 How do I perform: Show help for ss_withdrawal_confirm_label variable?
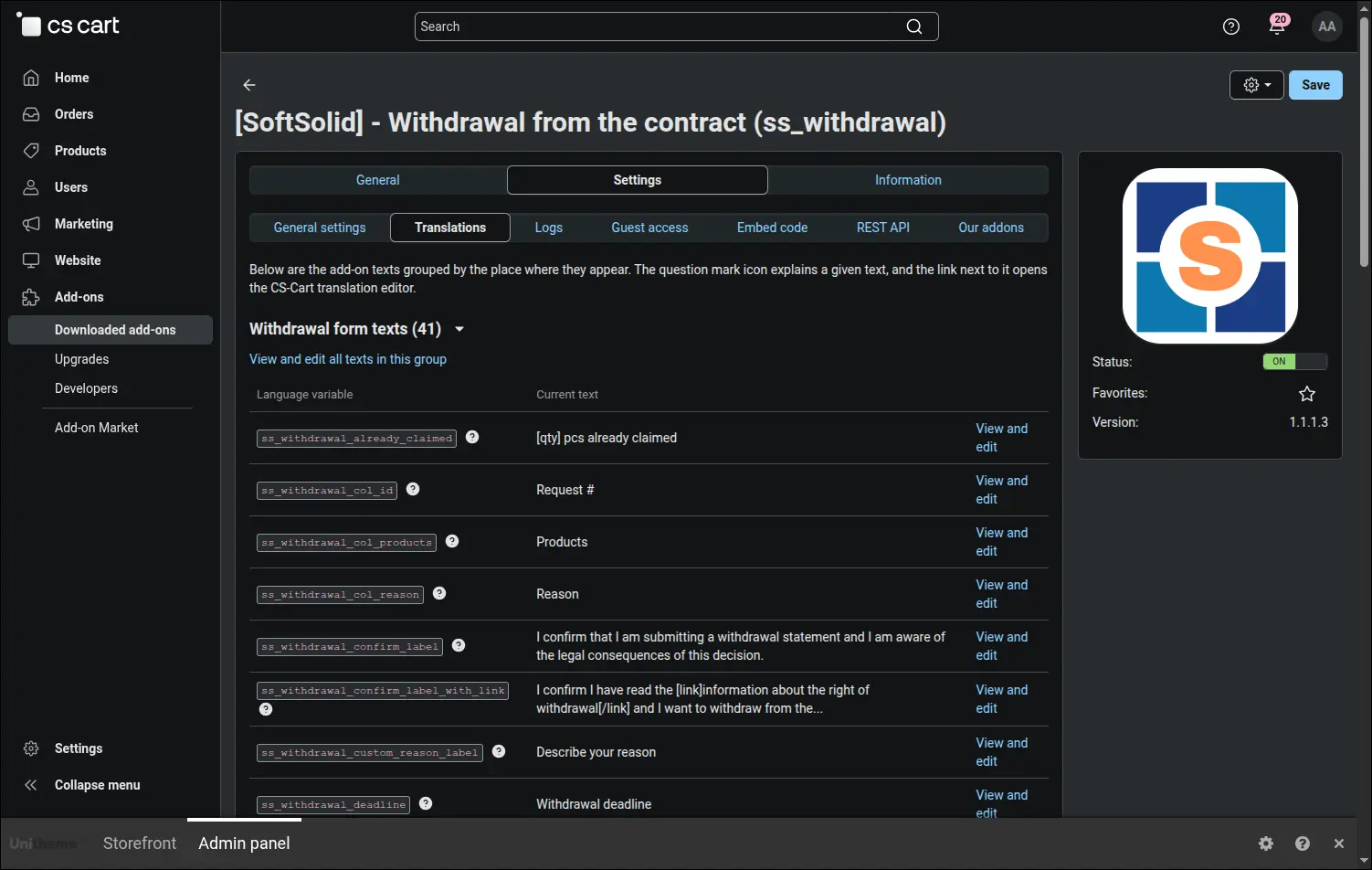[459, 645]
